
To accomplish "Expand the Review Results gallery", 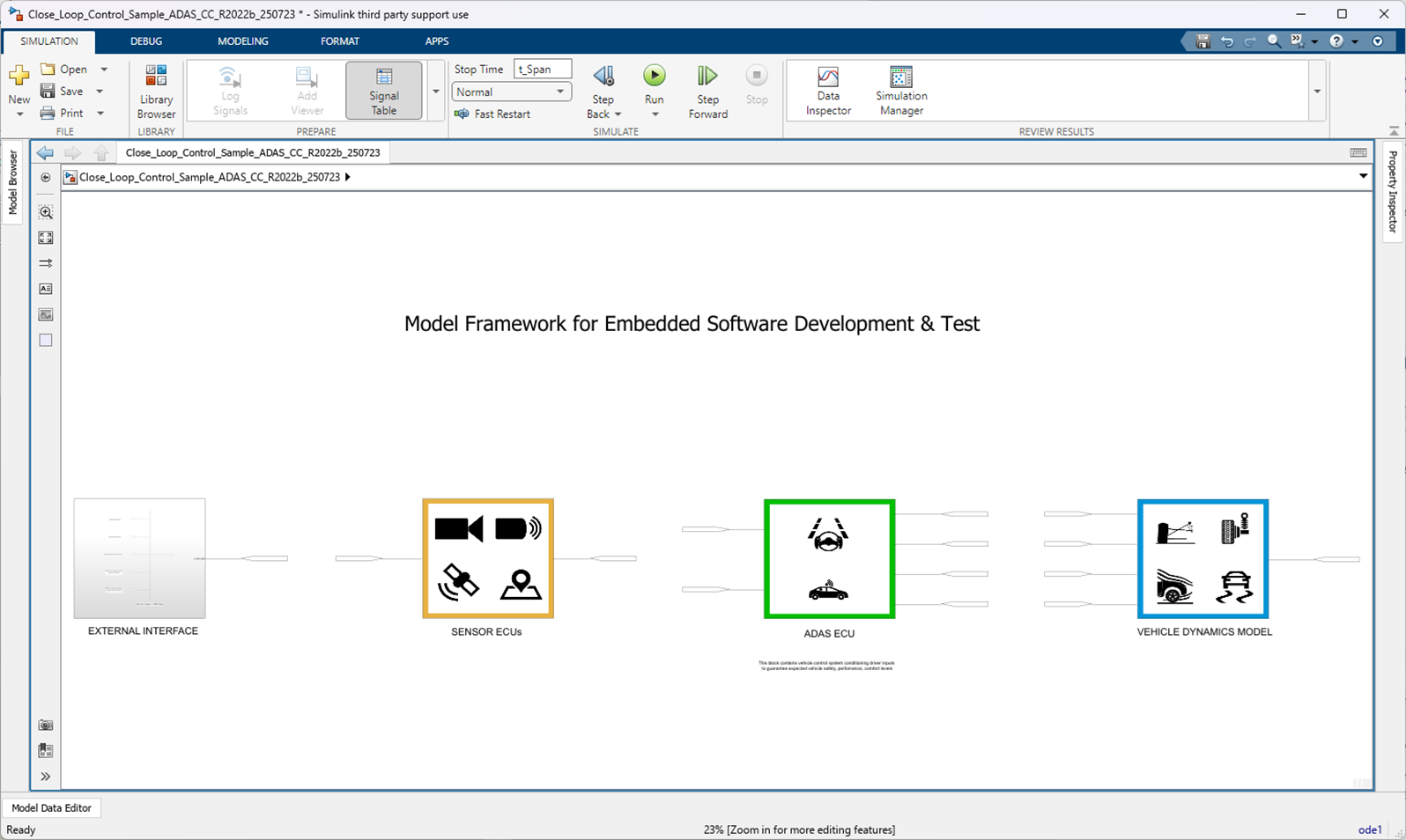I will point(1317,91).
